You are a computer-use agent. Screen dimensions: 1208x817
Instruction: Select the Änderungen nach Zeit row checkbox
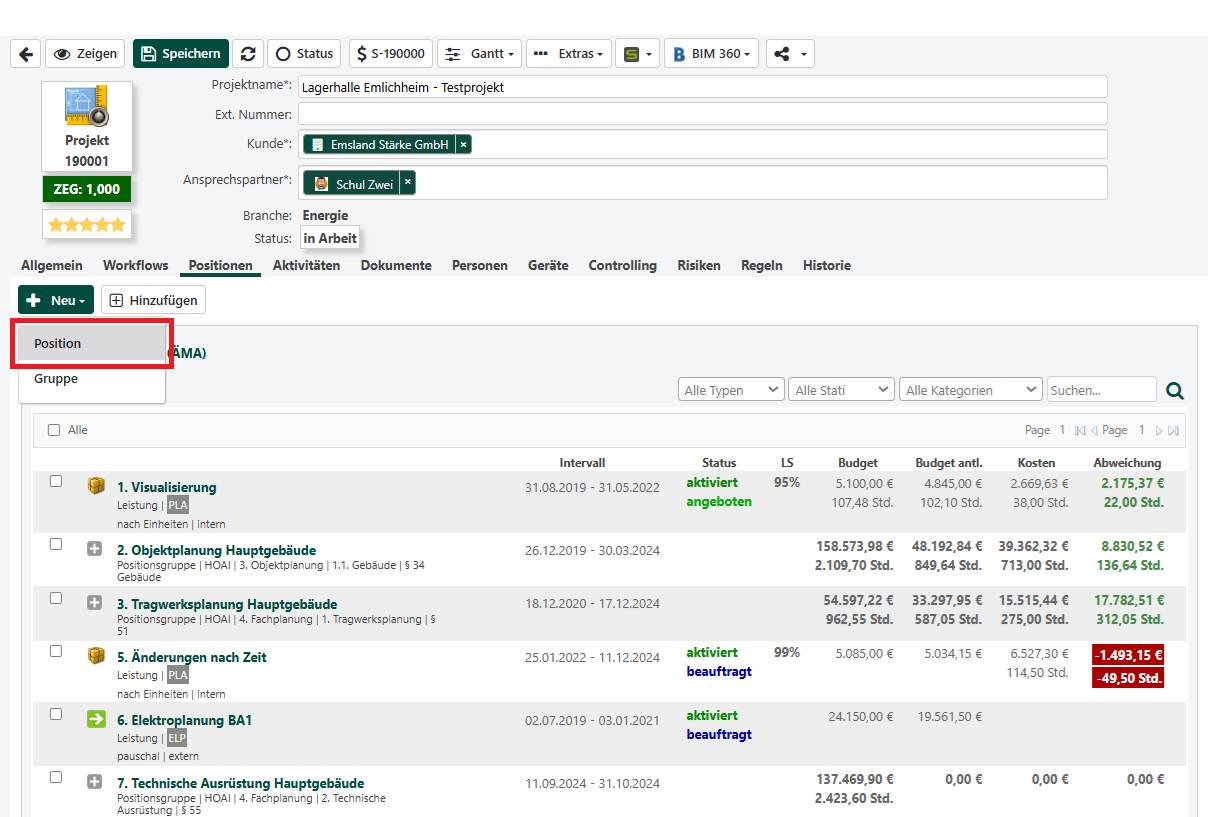coord(56,651)
